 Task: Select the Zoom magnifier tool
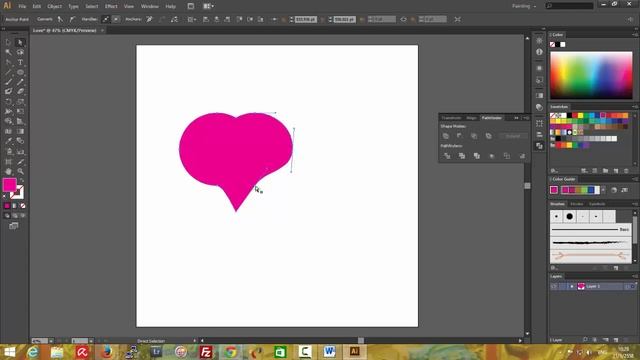20,171
